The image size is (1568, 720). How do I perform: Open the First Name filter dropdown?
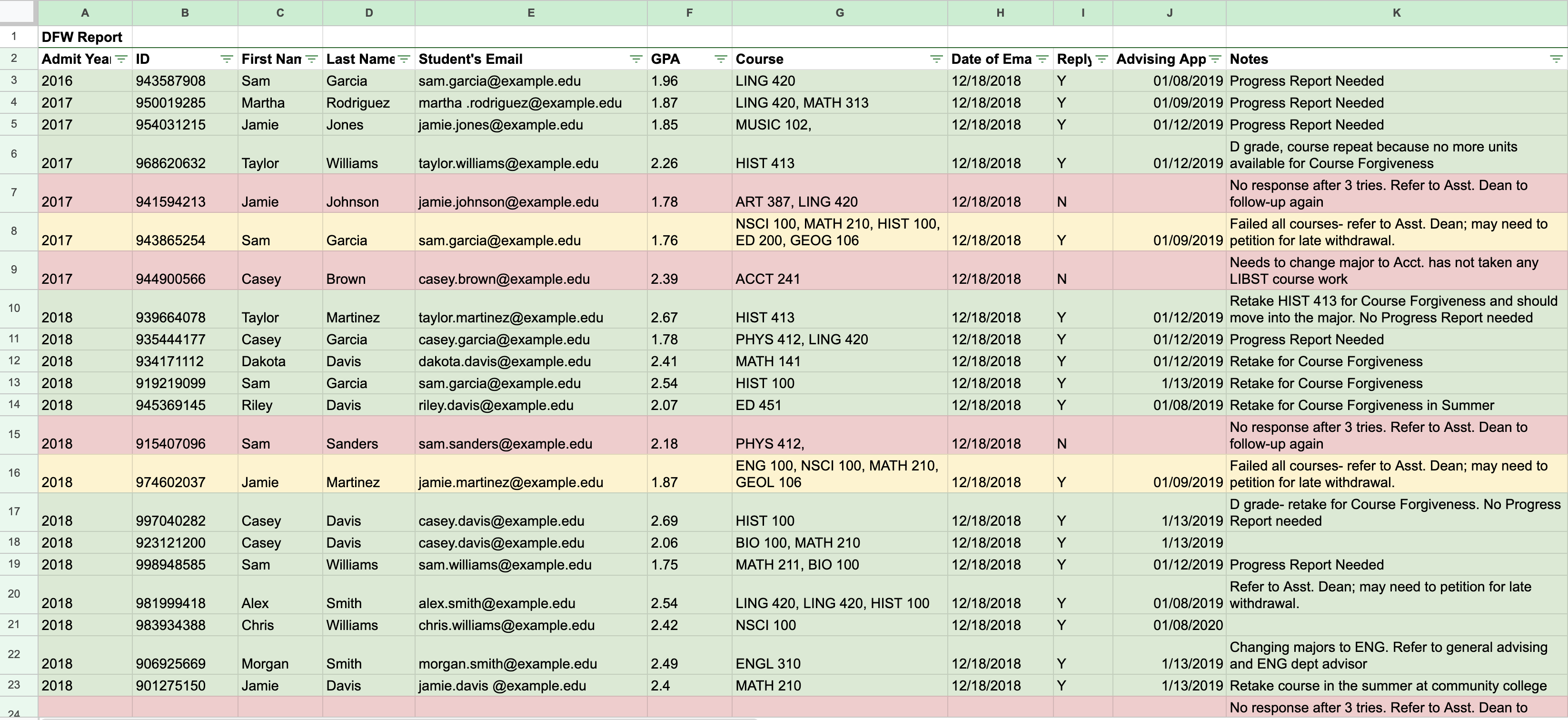click(312, 59)
